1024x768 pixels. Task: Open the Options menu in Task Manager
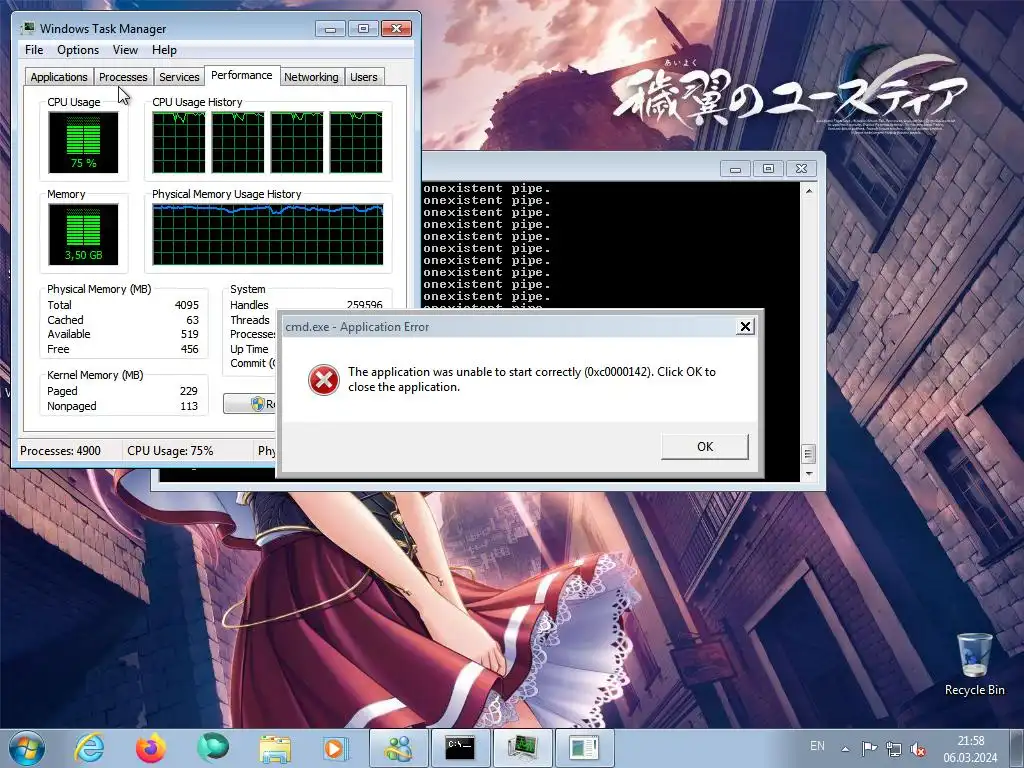click(x=78, y=50)
